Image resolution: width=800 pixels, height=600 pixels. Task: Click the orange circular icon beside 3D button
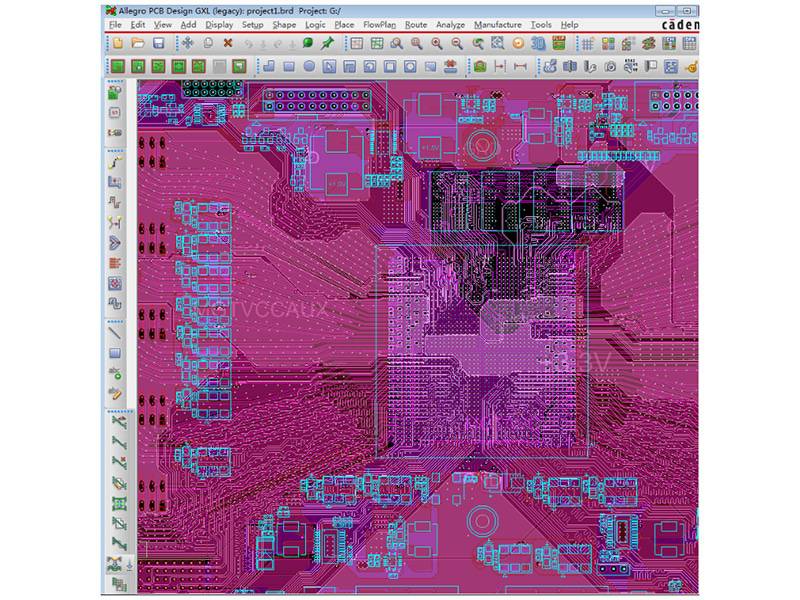tap(518, 43)
